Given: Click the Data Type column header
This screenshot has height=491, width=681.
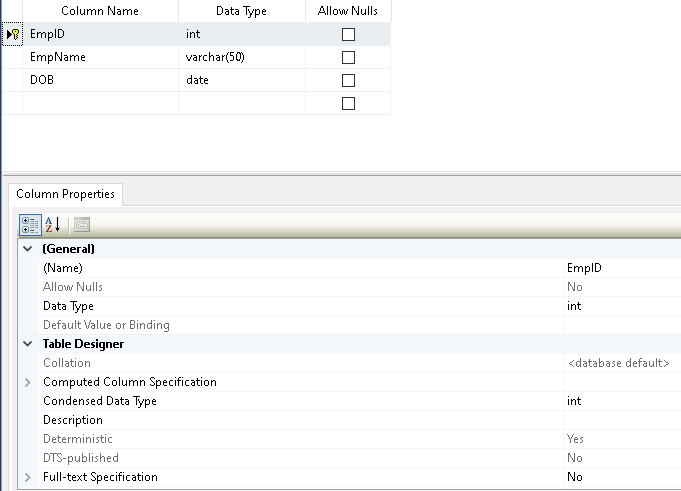Looking at the screenshot, I should point(241,11).
